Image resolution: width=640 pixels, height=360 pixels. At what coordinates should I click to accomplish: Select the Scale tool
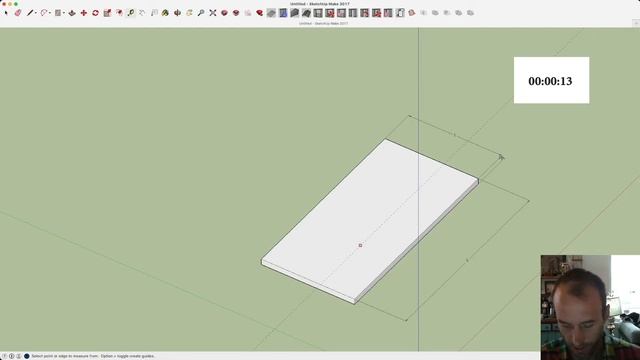click(x=107, y=13)
